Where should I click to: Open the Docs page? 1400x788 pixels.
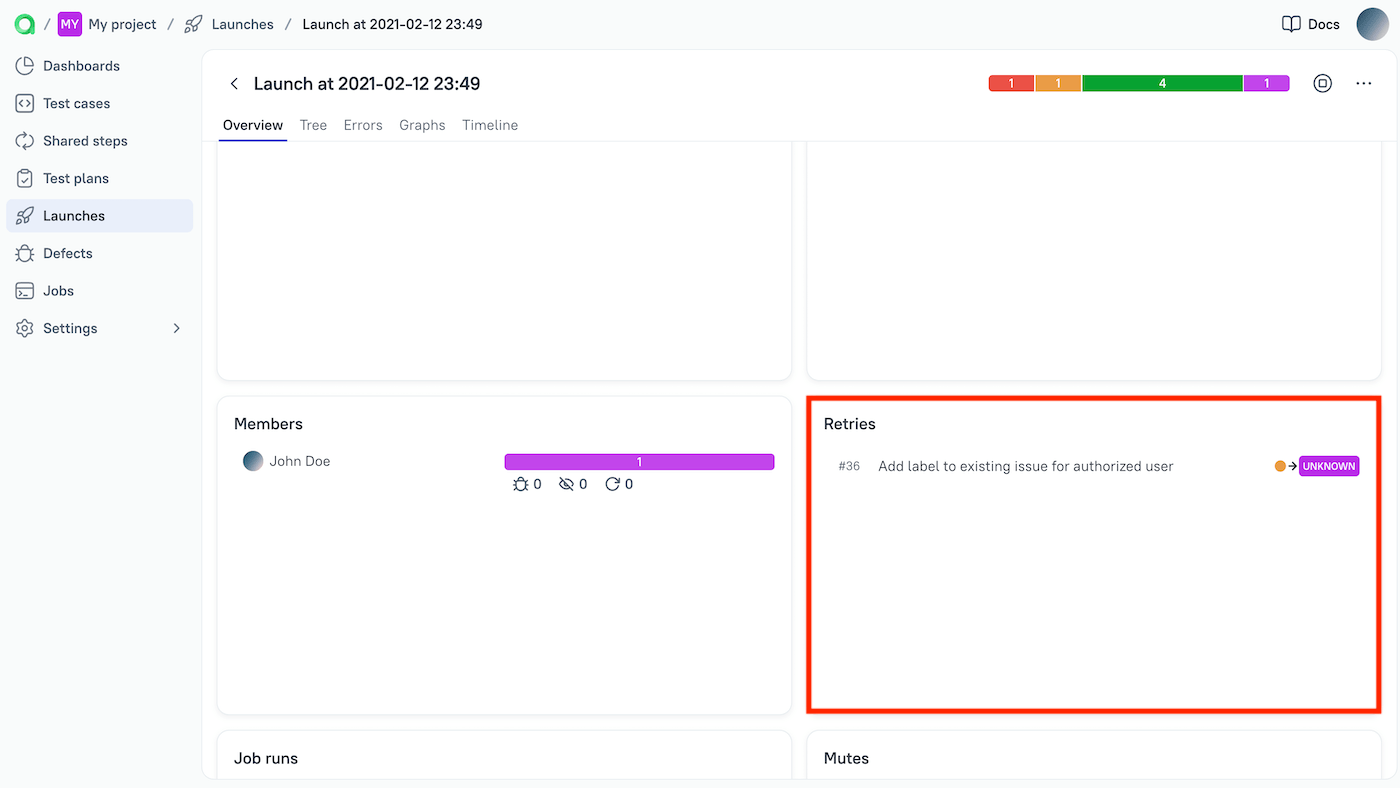[1310, 23]
